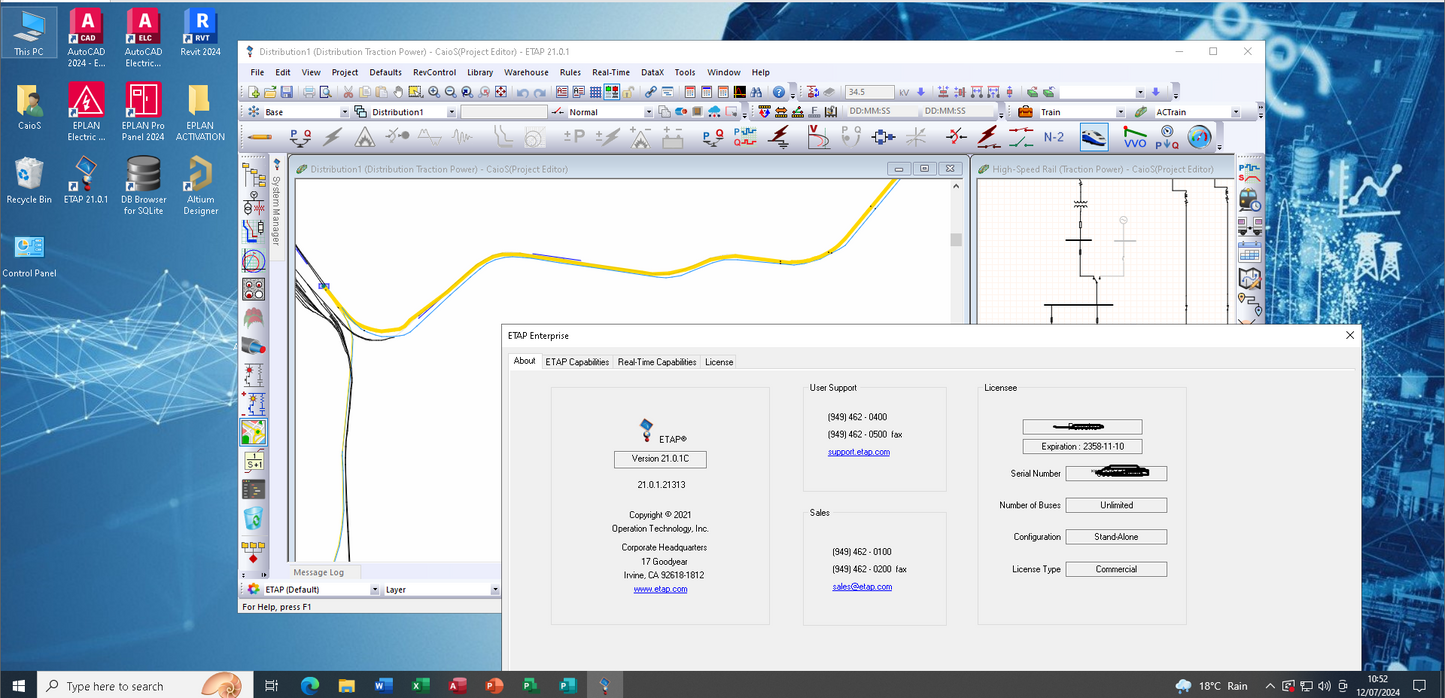Click the kV voltage field showing 34.5
Image resolution: width=1445 pixels, height=698 pixels.
pos(869,92)
